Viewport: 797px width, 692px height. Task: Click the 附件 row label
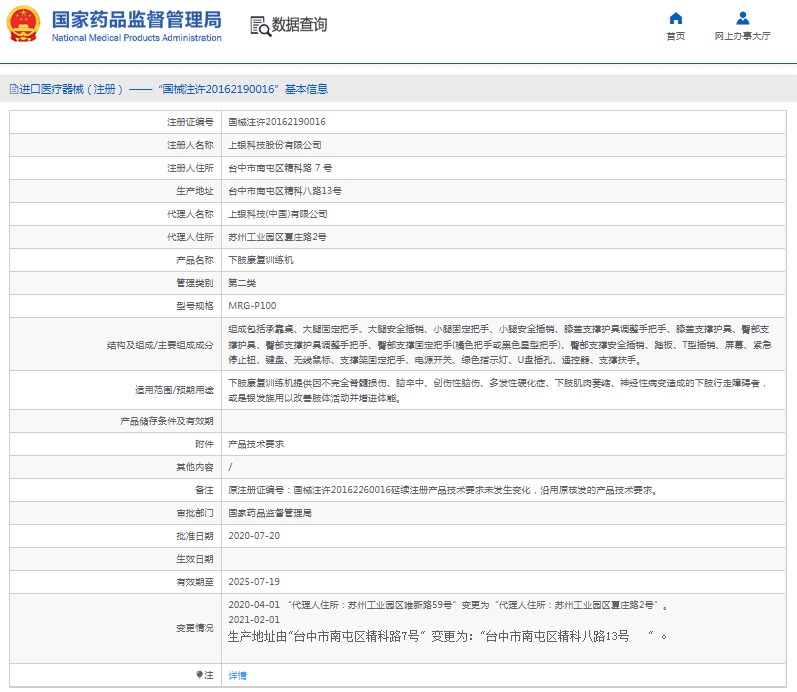pyautogui.click(x=204, y=444)
